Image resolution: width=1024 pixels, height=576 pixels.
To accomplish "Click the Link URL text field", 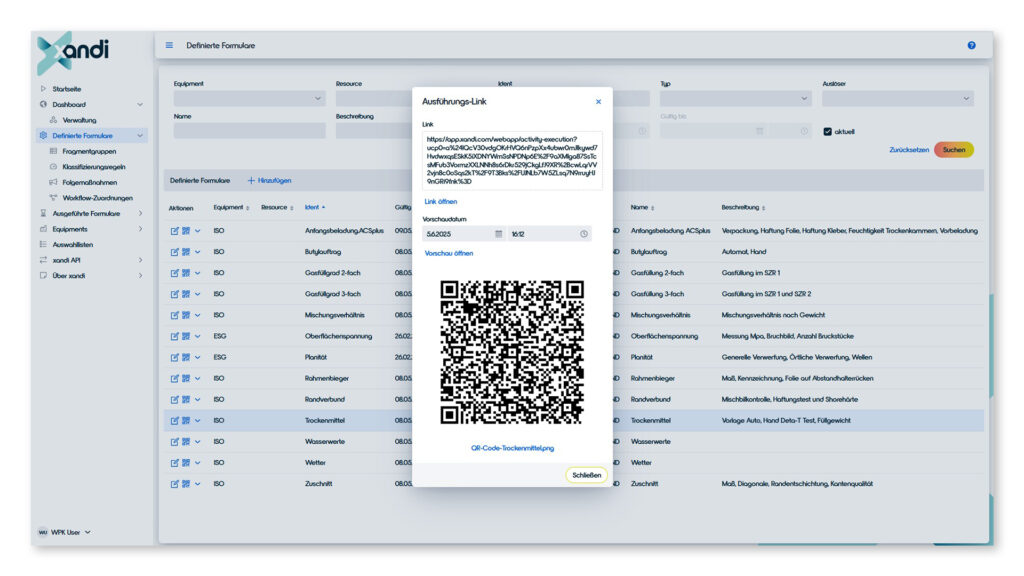I will [x=512, y=160].
